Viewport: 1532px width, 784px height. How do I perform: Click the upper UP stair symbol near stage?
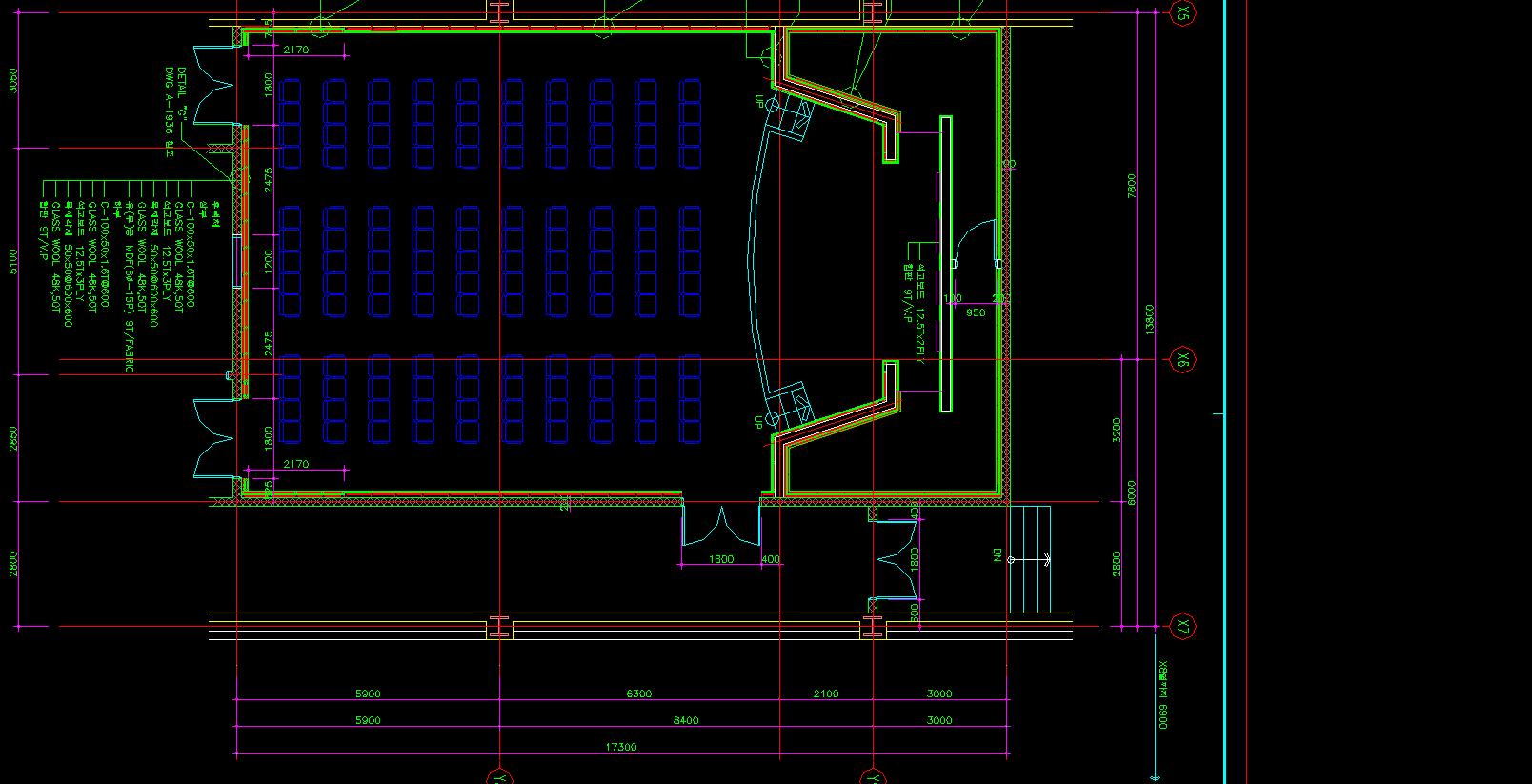click(789, 116)
